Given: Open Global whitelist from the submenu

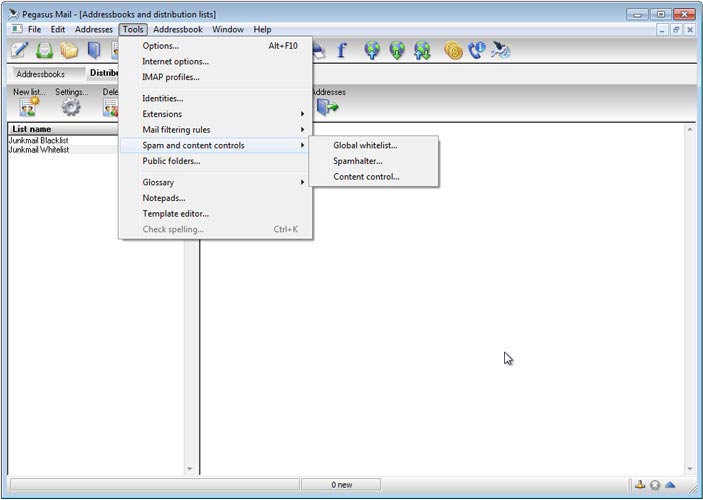Looking at the screenshot, I should pos(365,146).
